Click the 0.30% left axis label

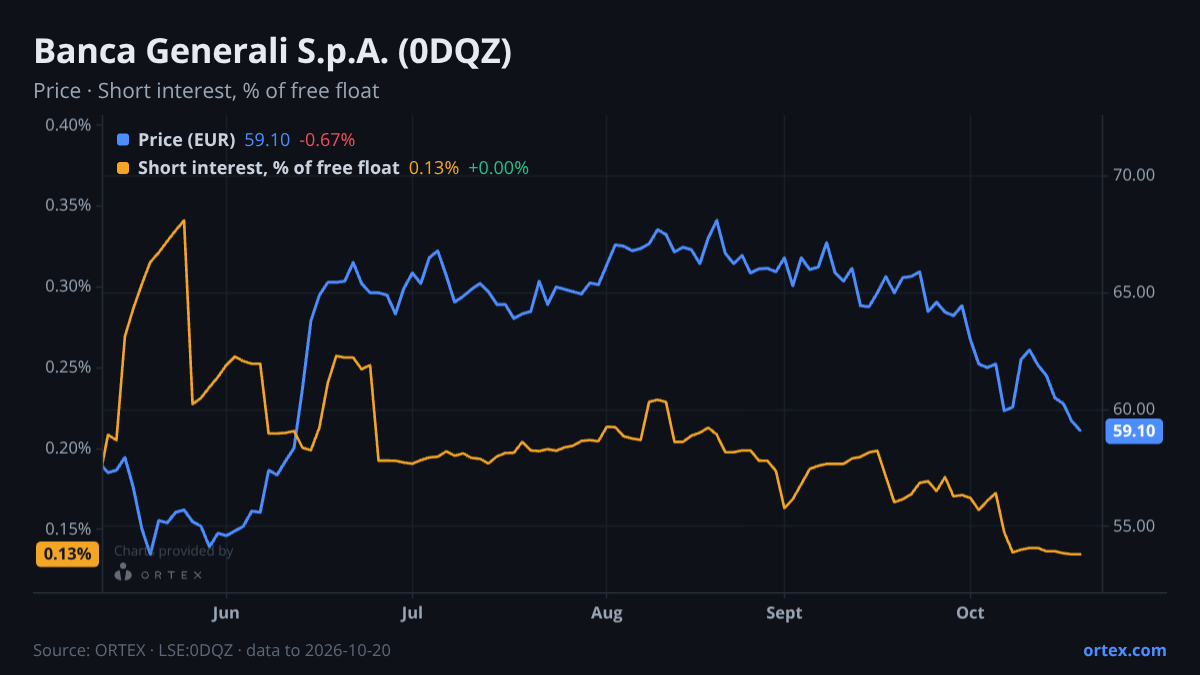(x=68, y=287)
